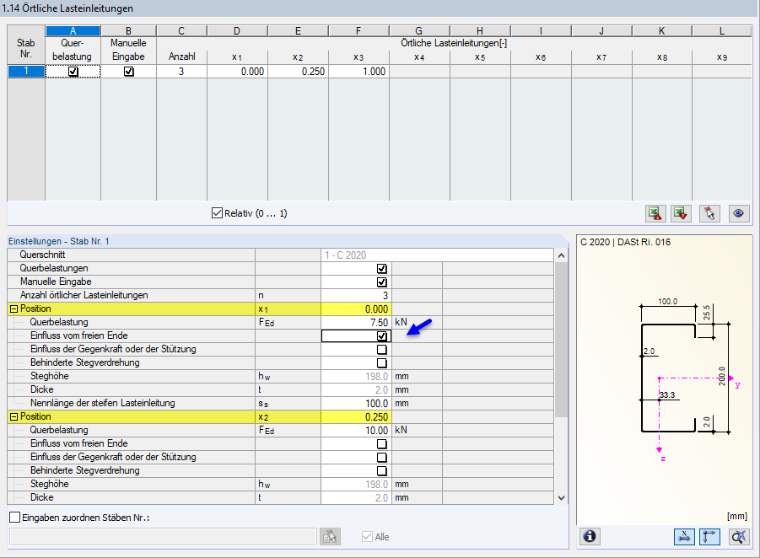Select column A header
Image resolution: width=760 pixels, height=558 pixels.
click(73, 31)
